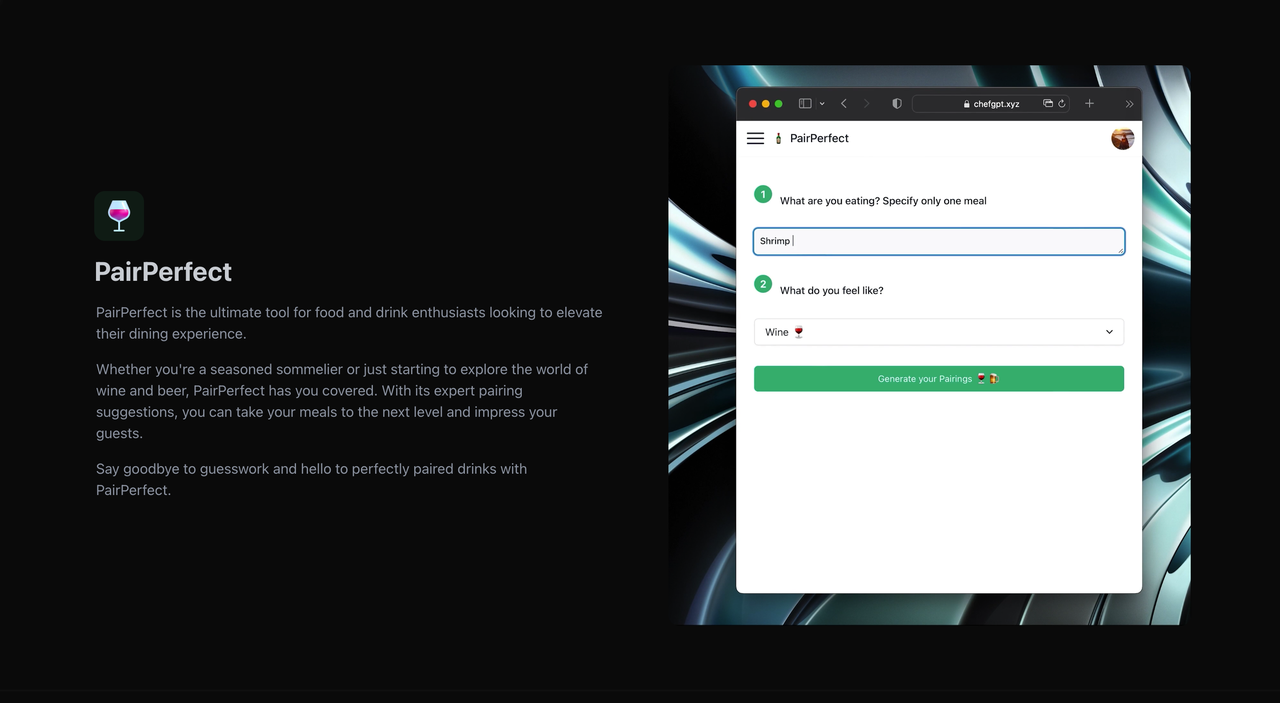Click the green step 1 badge
The width and height of the screenshot is (1280, 703).
763,194
